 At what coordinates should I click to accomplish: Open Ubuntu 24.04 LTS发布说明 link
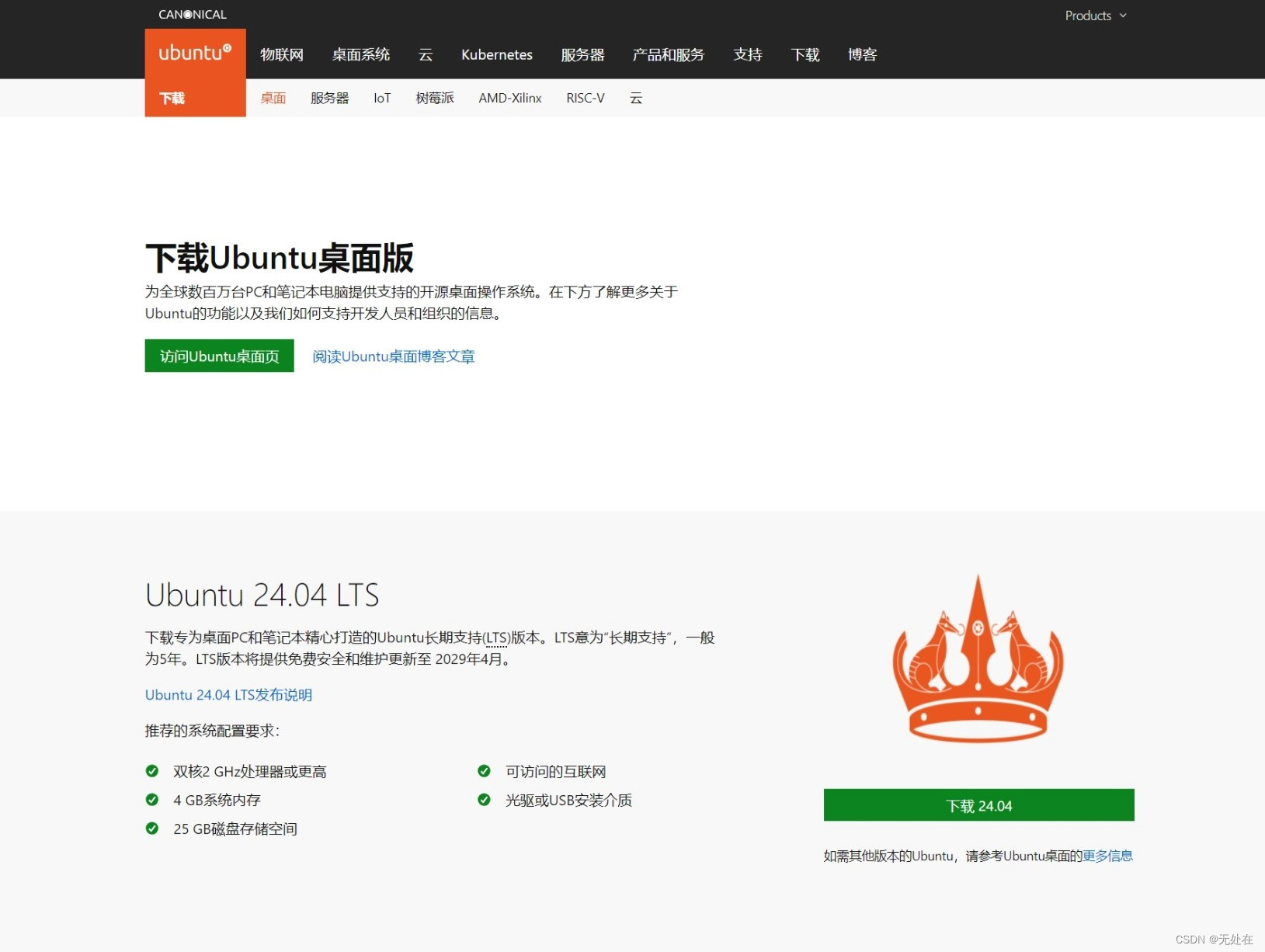pyautogui.click(x=228, y=695)
